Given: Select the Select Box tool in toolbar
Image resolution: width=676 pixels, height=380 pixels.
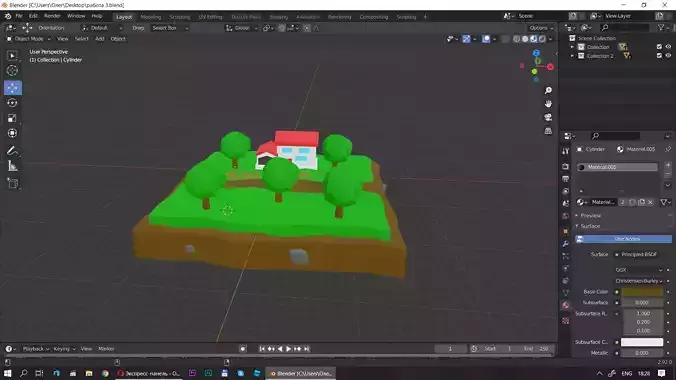Looking at the screenshot, I should [12, 56].
